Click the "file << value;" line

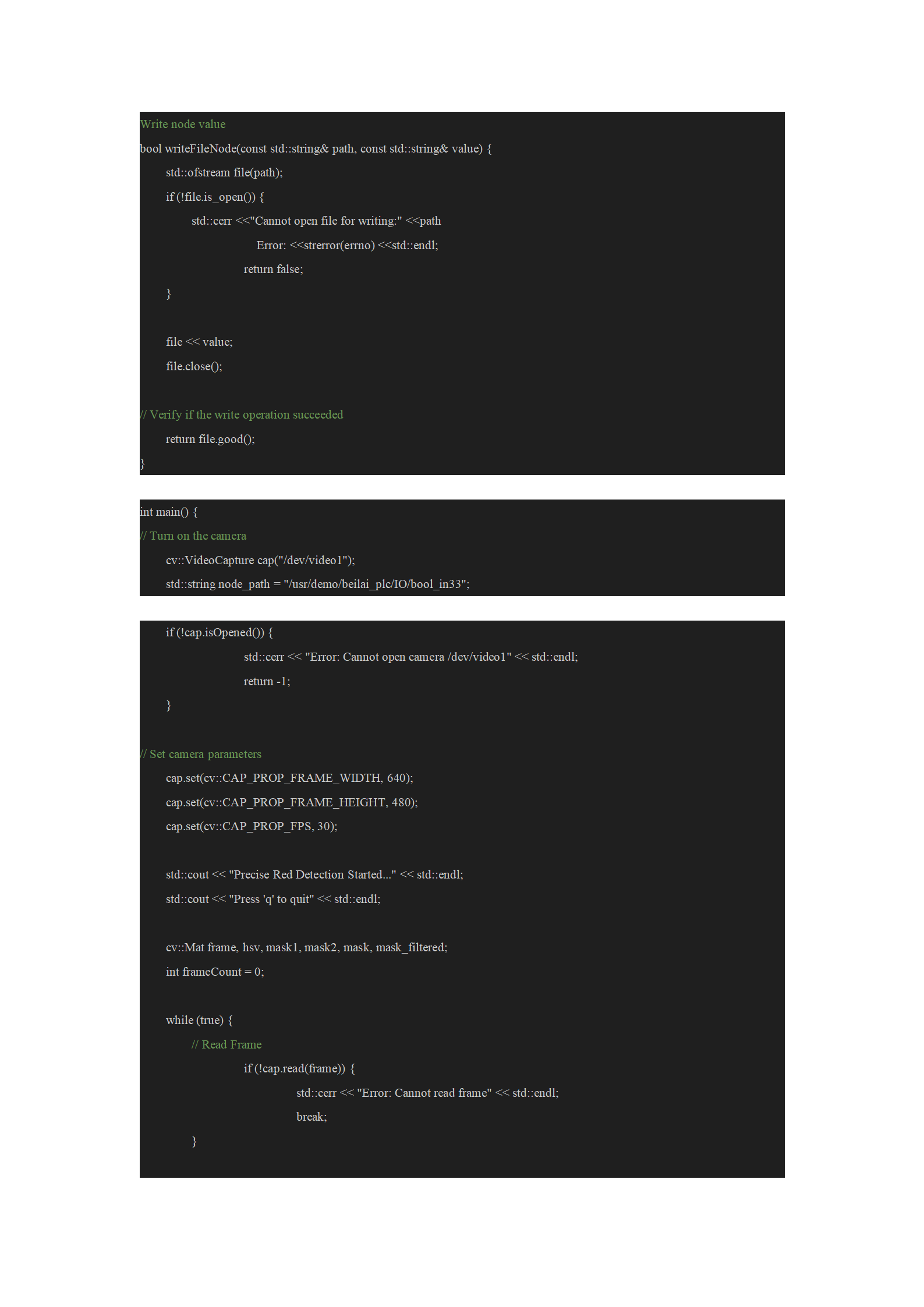pos(199,342)
